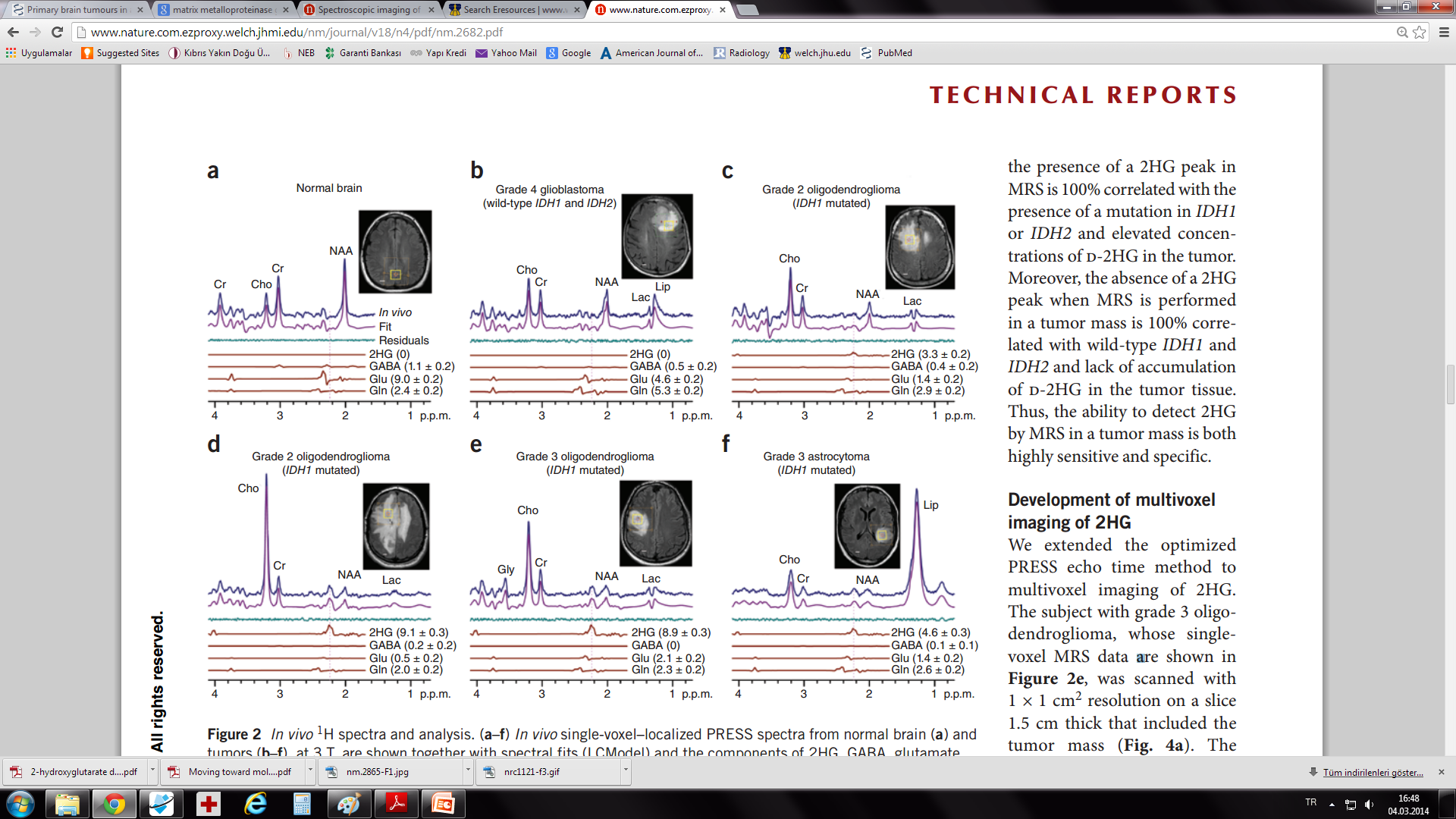Open Uygulamalar apps shortcut
The image size is (1456, 819).
click(39, 53)
